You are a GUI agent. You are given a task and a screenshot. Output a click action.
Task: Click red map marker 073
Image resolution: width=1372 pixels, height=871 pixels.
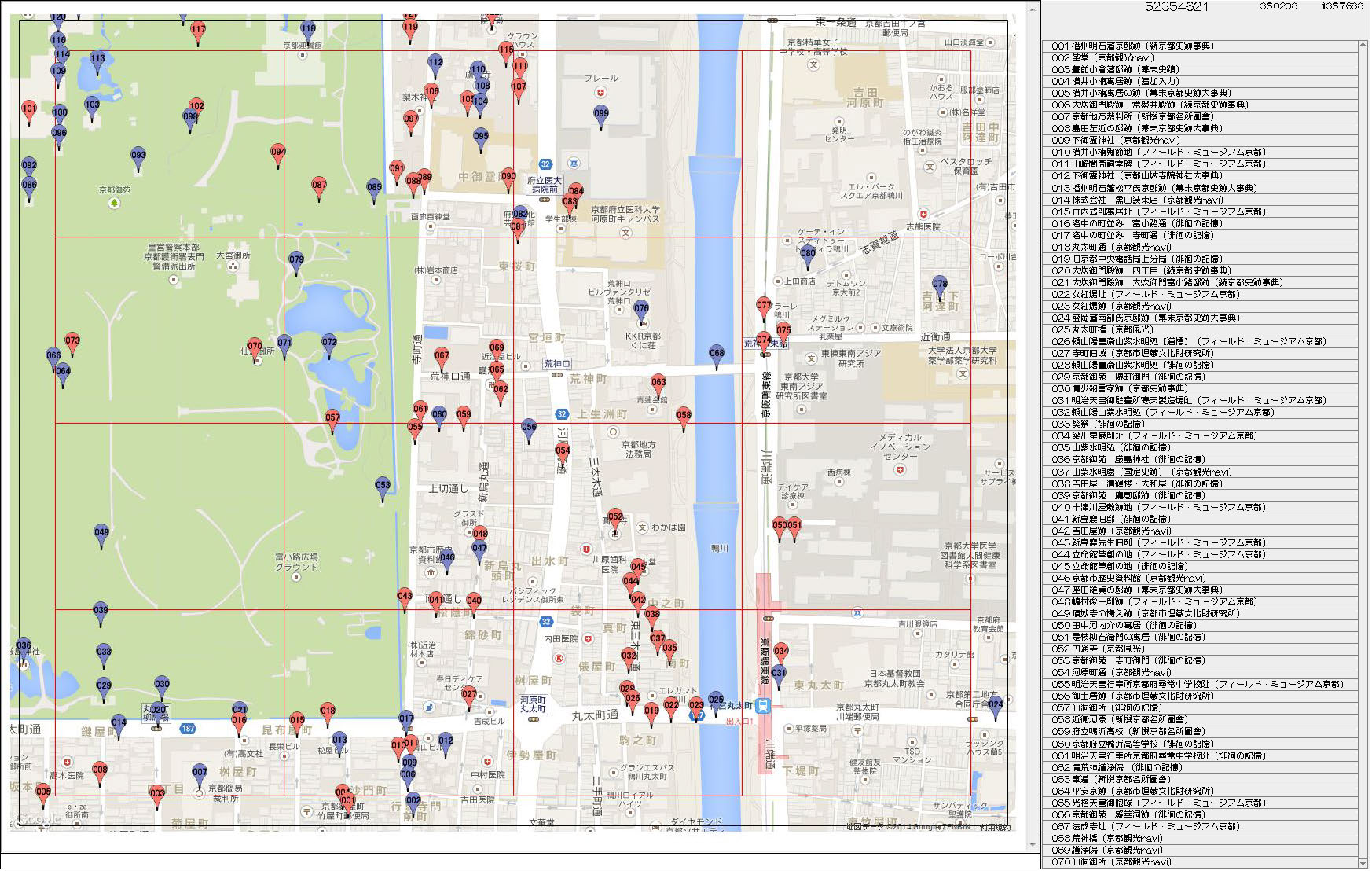[x=72, y=345]
